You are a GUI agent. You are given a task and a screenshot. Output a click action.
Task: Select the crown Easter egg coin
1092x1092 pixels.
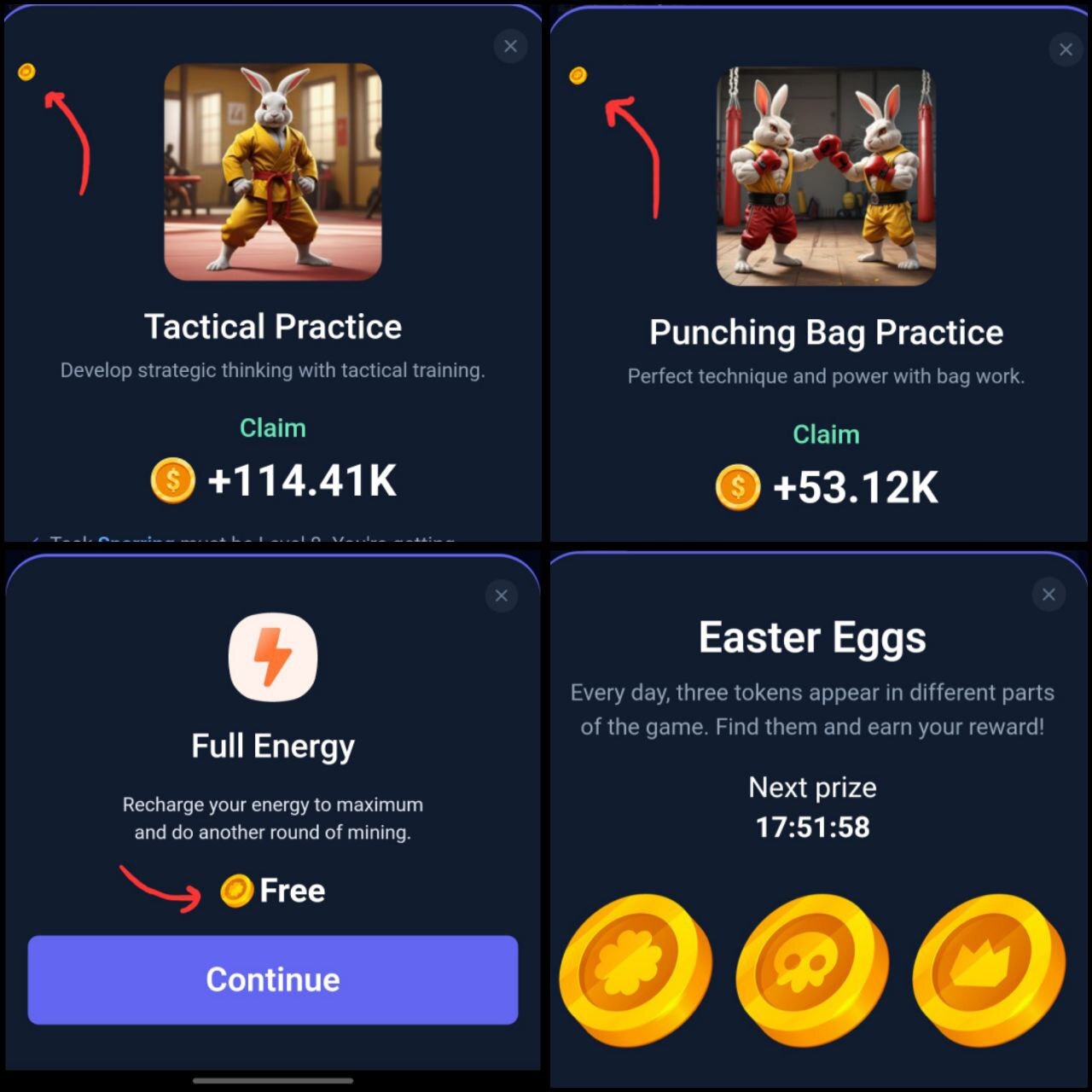[x=989, y=970]
